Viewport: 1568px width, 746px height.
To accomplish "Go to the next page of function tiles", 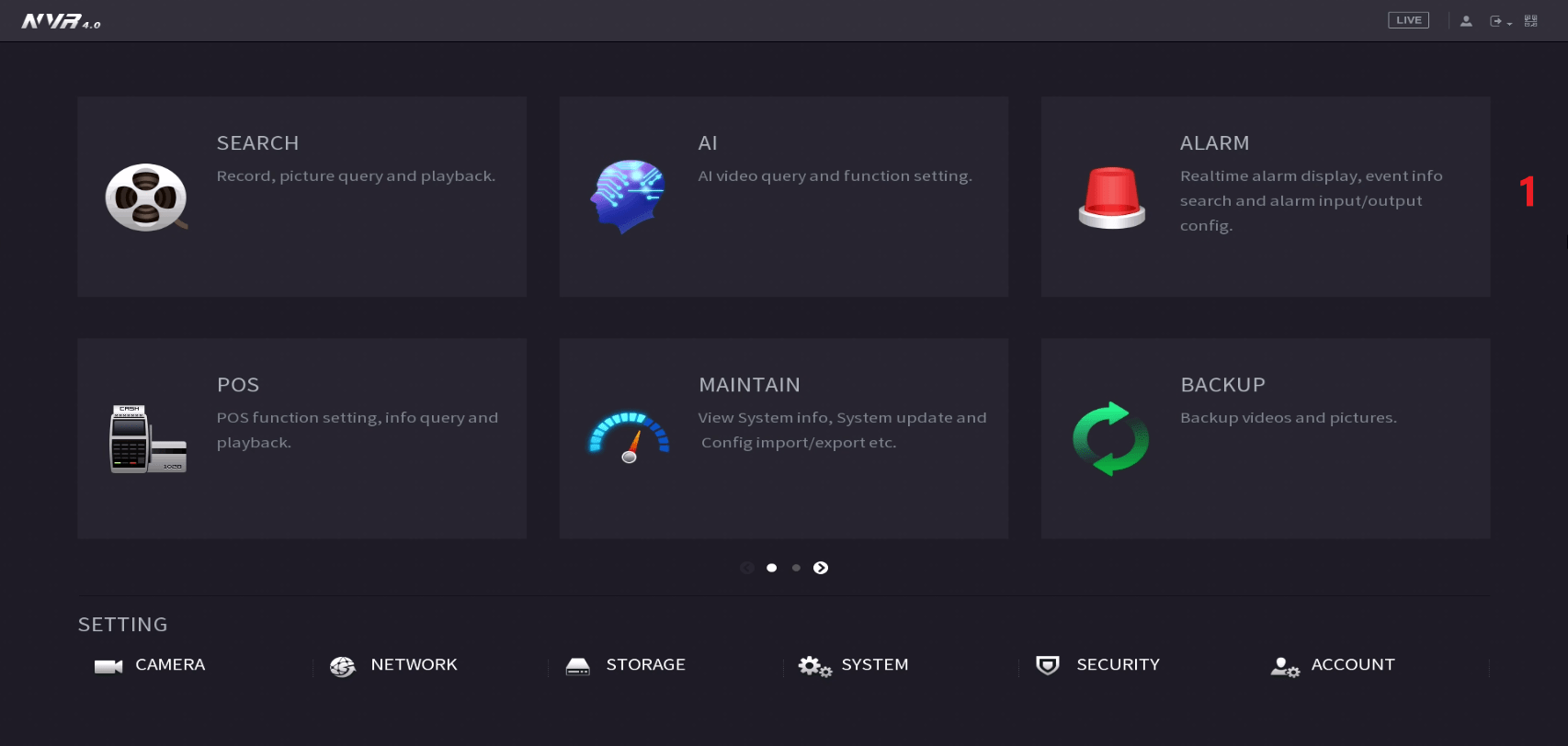I will tap(821, 568).
